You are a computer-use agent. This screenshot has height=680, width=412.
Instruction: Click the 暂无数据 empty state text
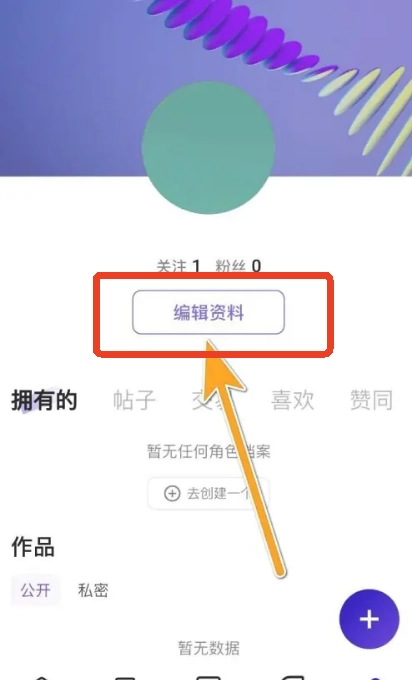click(209, 648)
